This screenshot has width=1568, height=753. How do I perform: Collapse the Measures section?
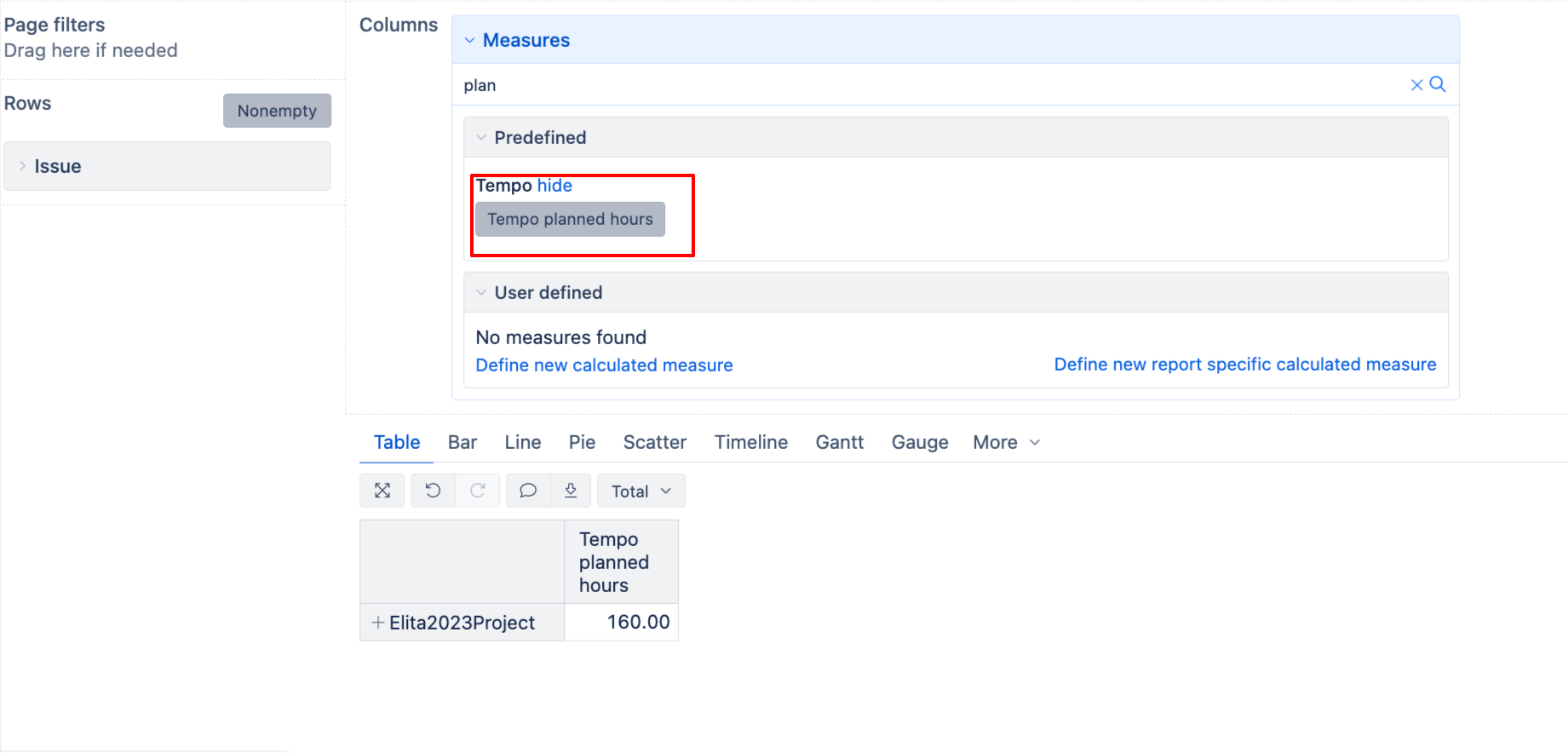[470, 40]
